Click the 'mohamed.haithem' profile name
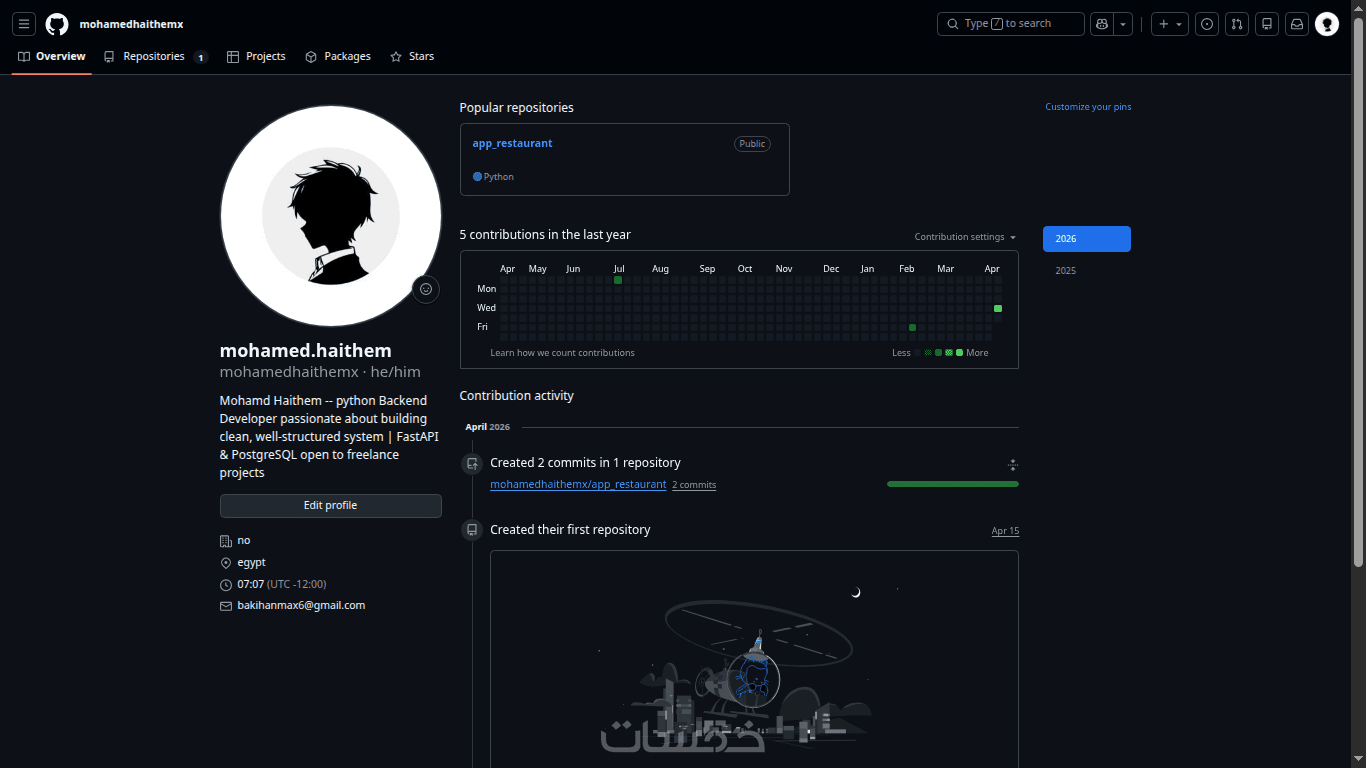The width and height of the screenshot is (1366, 768). point(306,351)
